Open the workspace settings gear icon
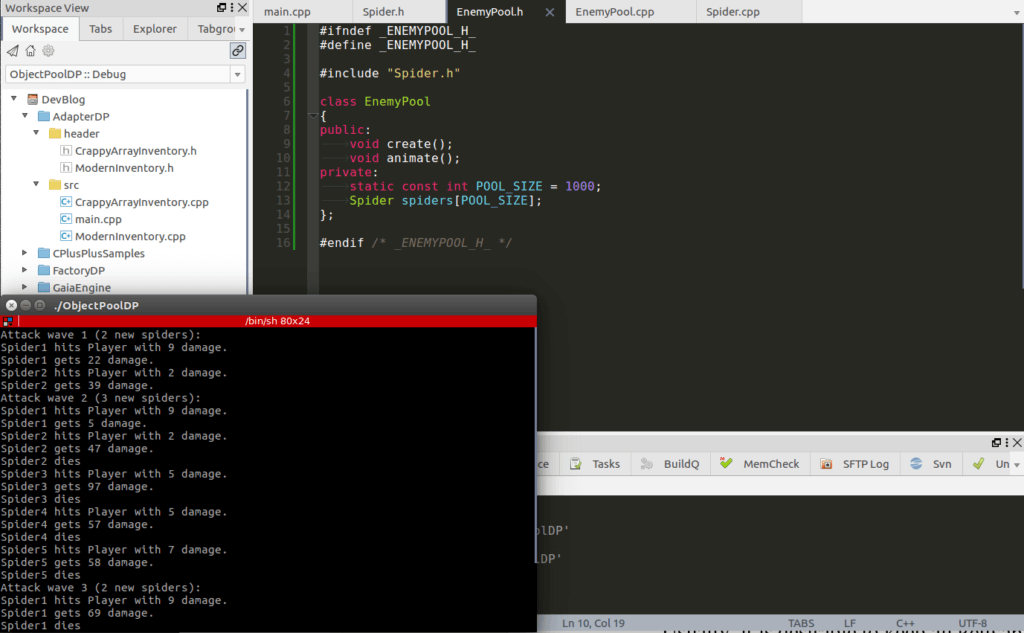Viewport: 1024px width, 633px height. [x=47, y=51]
